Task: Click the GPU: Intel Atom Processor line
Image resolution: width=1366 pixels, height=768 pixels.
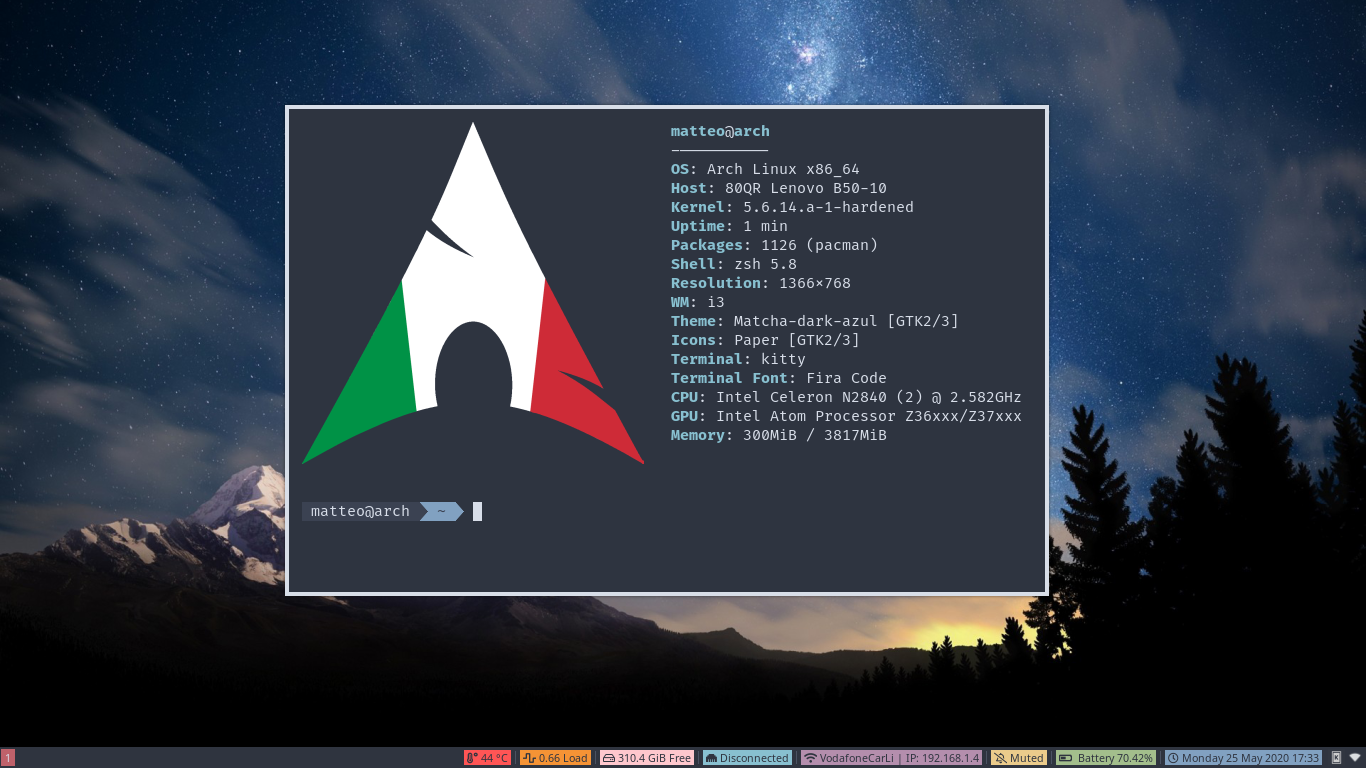Action: pos(846,416)
